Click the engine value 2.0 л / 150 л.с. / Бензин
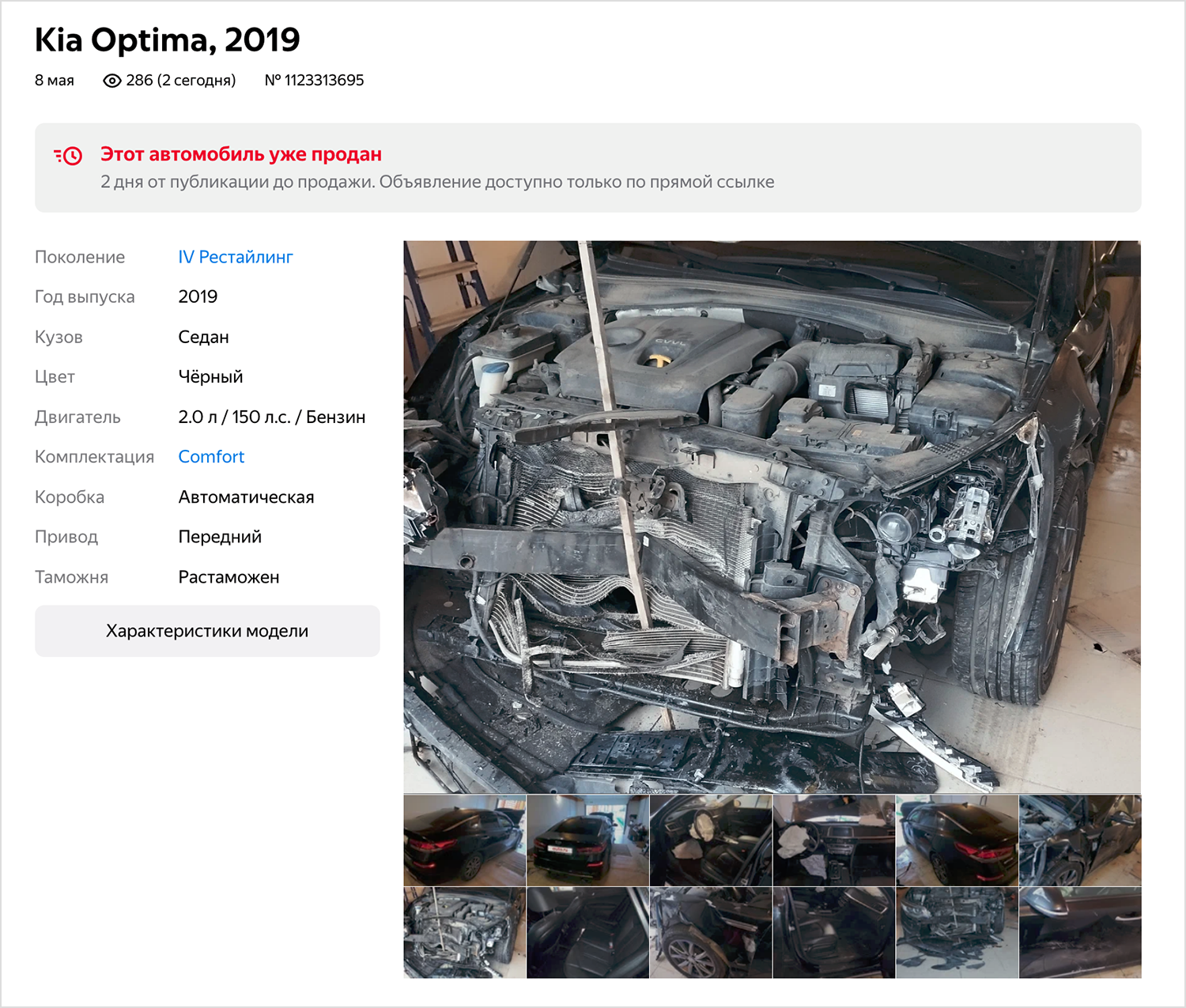 tap(272, 417)
